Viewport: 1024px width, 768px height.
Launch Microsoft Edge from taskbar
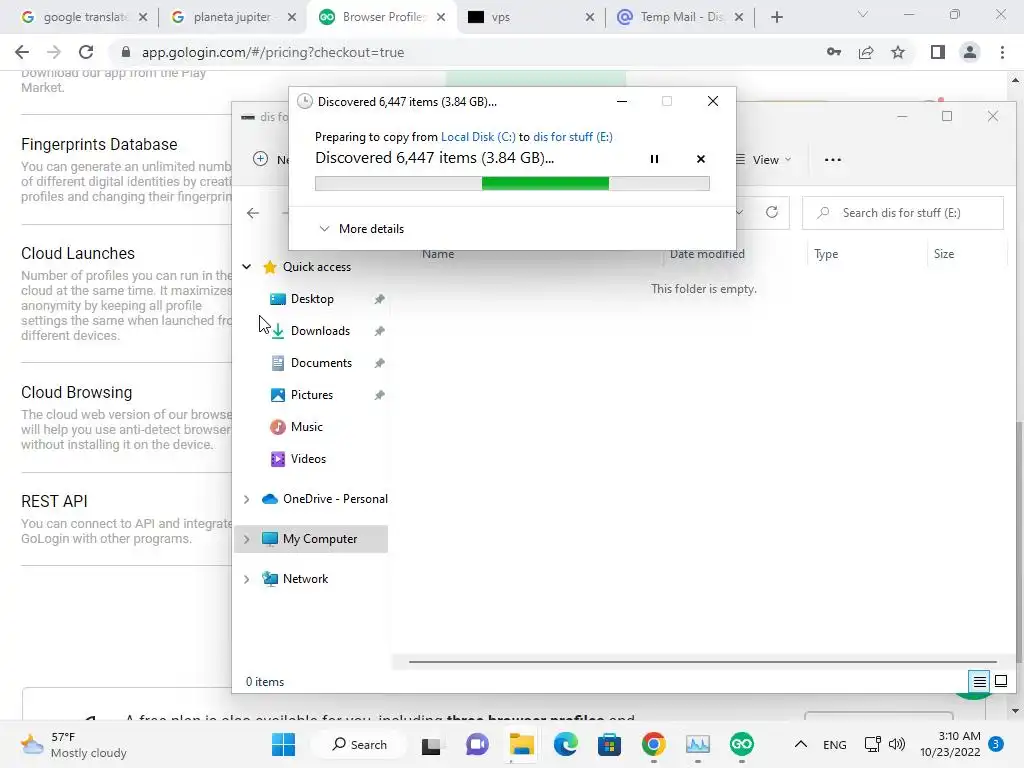click(x=566, y=744)
